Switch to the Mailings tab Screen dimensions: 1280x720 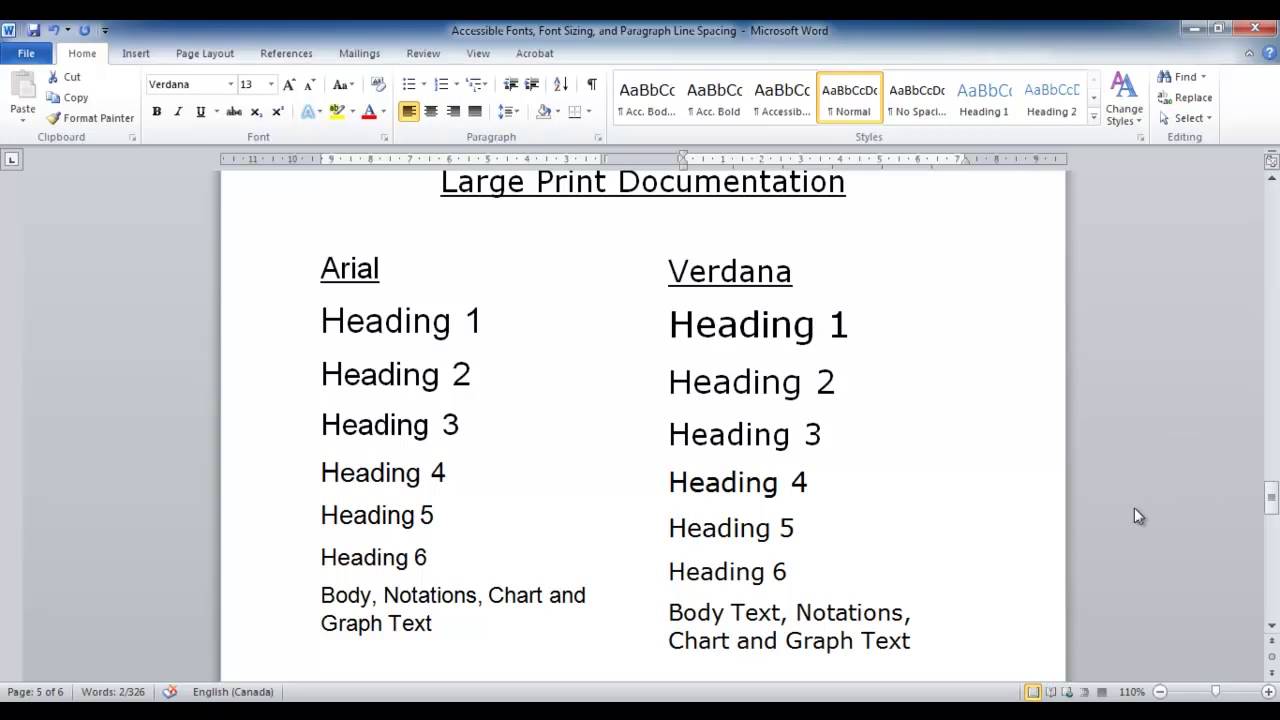point(359,54)
